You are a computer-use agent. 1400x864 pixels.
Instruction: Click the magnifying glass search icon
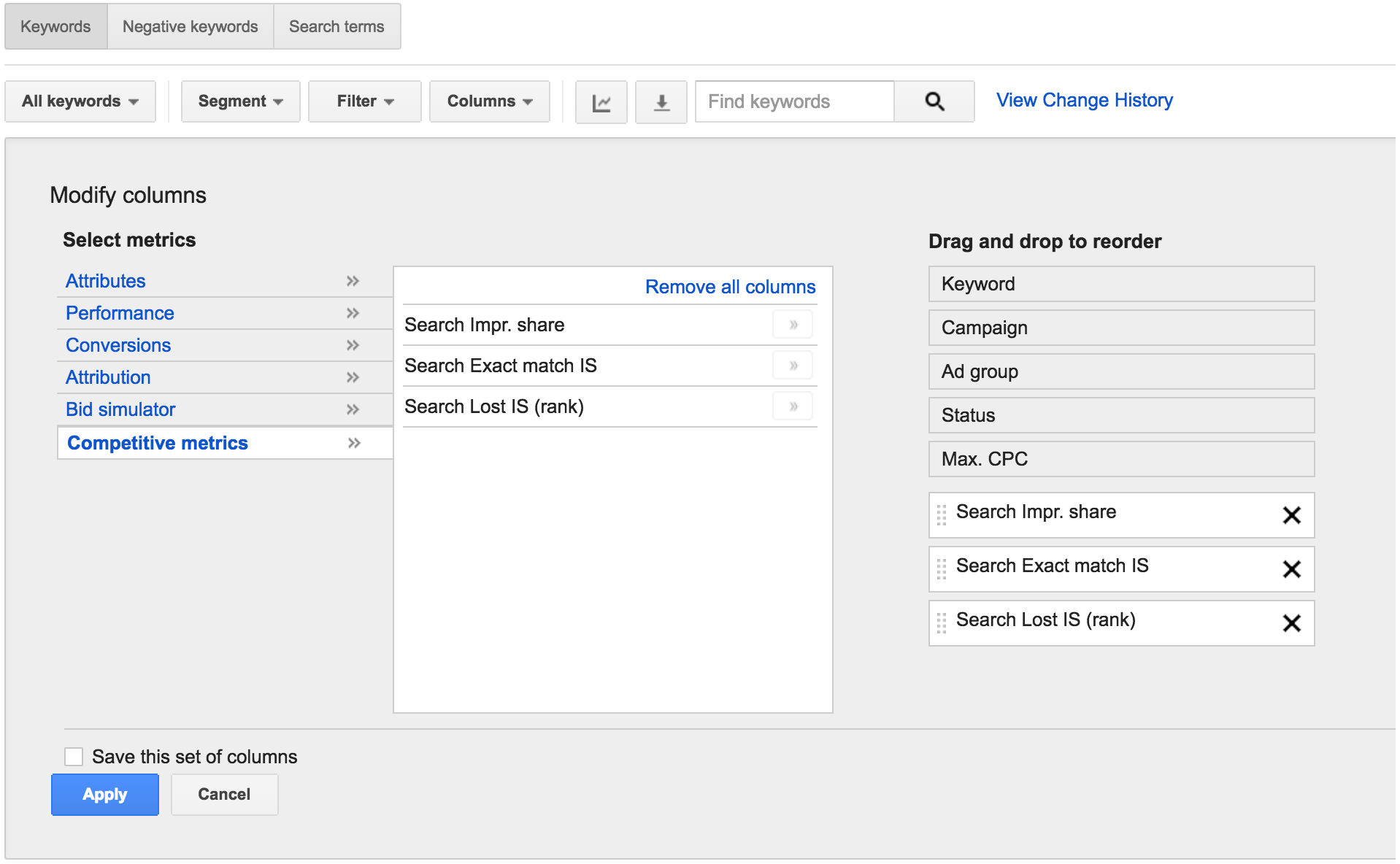[934, 102]
